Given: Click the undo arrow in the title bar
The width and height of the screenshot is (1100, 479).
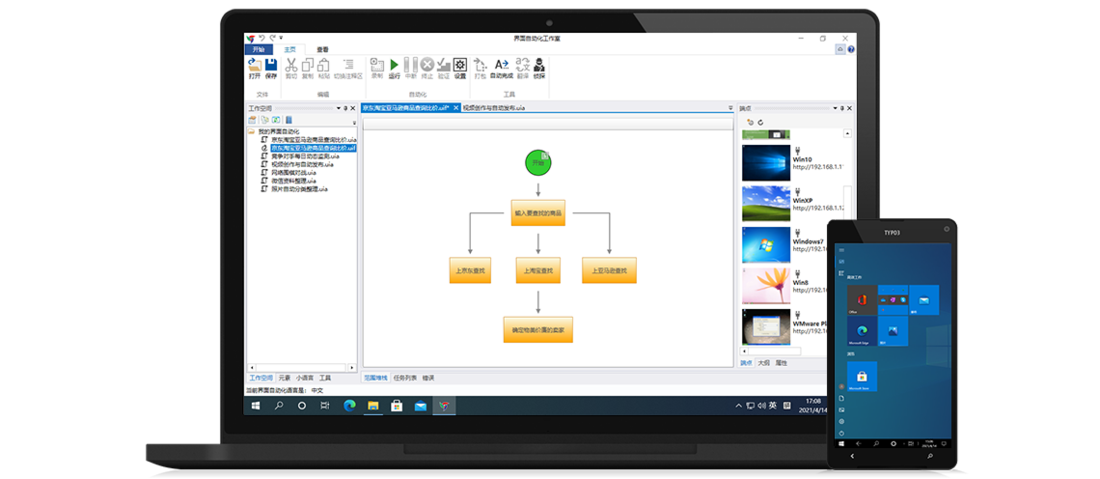Looking at the screenshot, I should (262, 38).
